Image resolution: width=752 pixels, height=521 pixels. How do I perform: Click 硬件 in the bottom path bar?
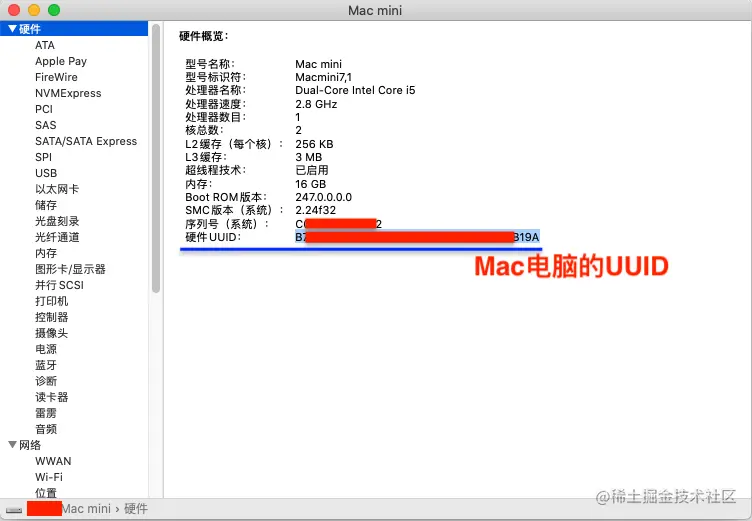[136, 509]
